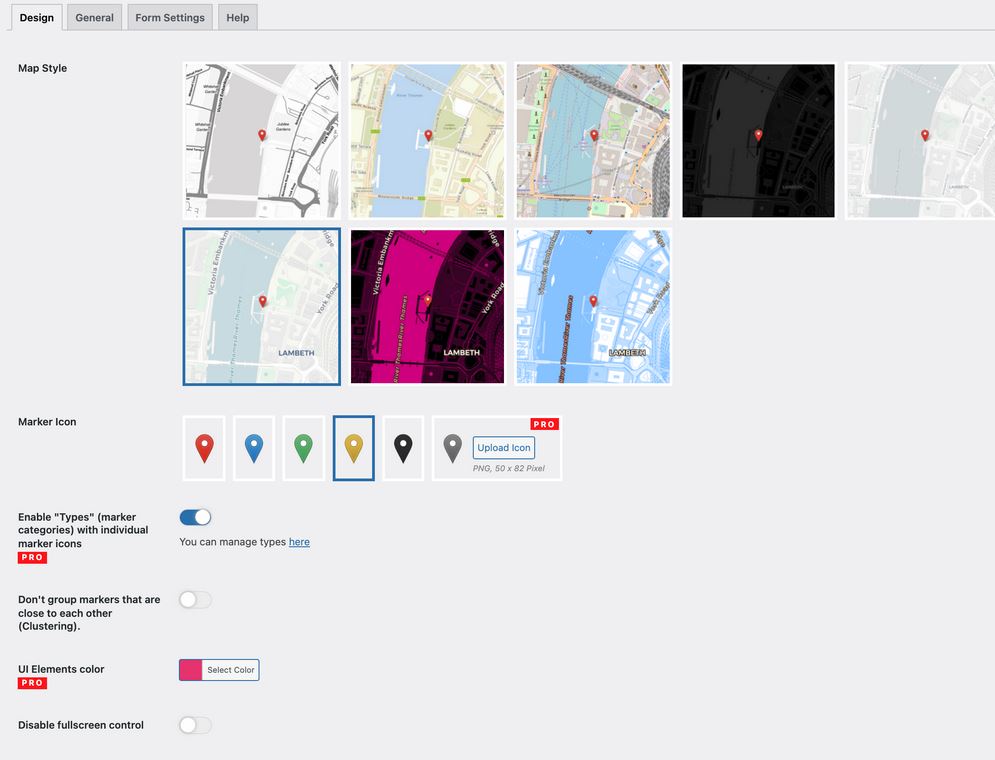Screen dimensions: 995x760
Task: Open the manage types 'here' link
Action: 299,542
